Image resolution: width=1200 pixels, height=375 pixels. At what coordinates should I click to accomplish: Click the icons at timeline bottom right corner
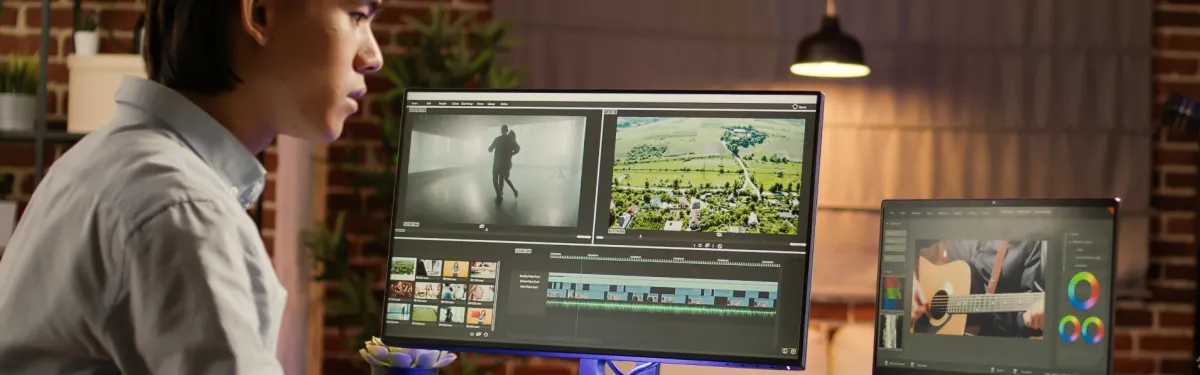(790, 351)
